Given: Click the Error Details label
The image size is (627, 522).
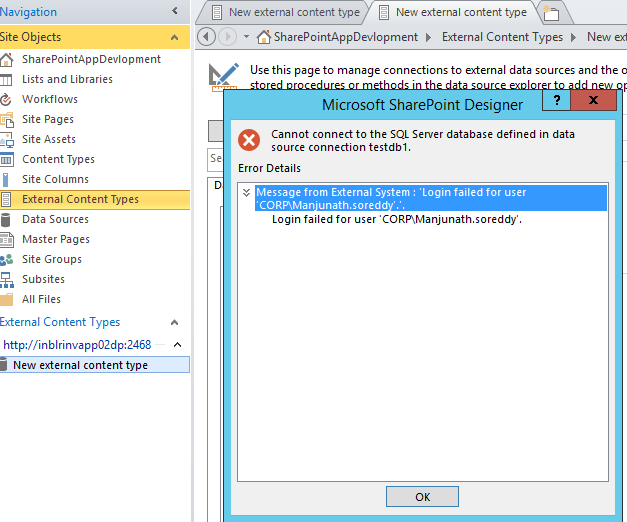Looking at the screenshot, I should (x=269, y=168).
